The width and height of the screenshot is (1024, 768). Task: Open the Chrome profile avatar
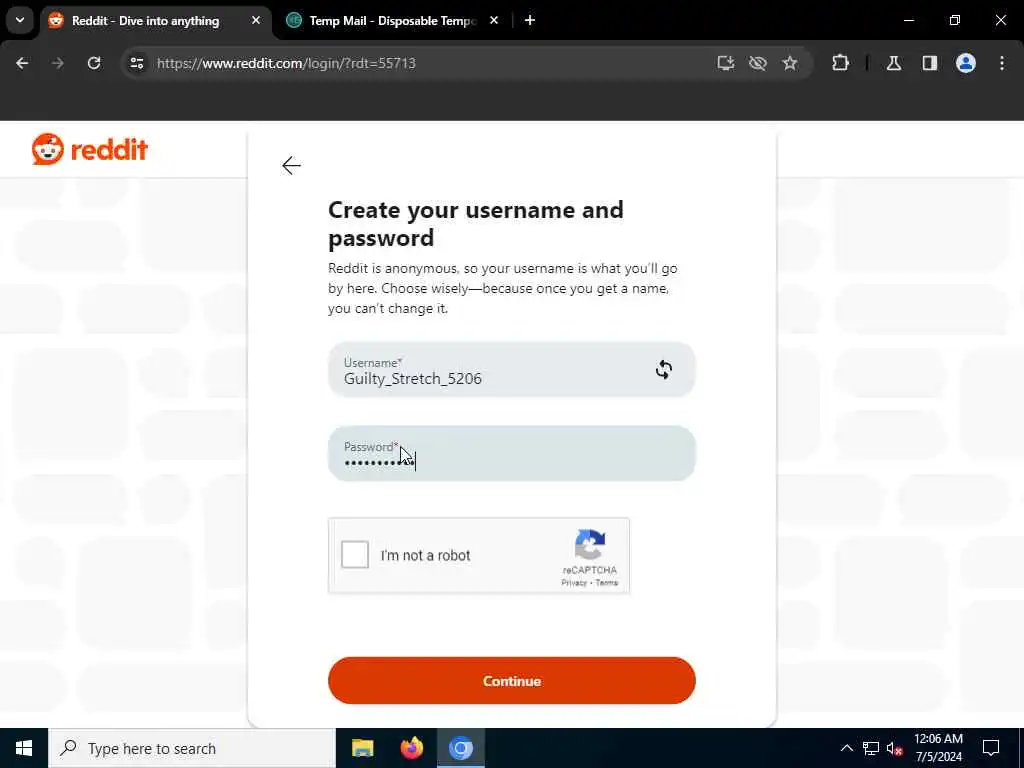pos(966,63)
